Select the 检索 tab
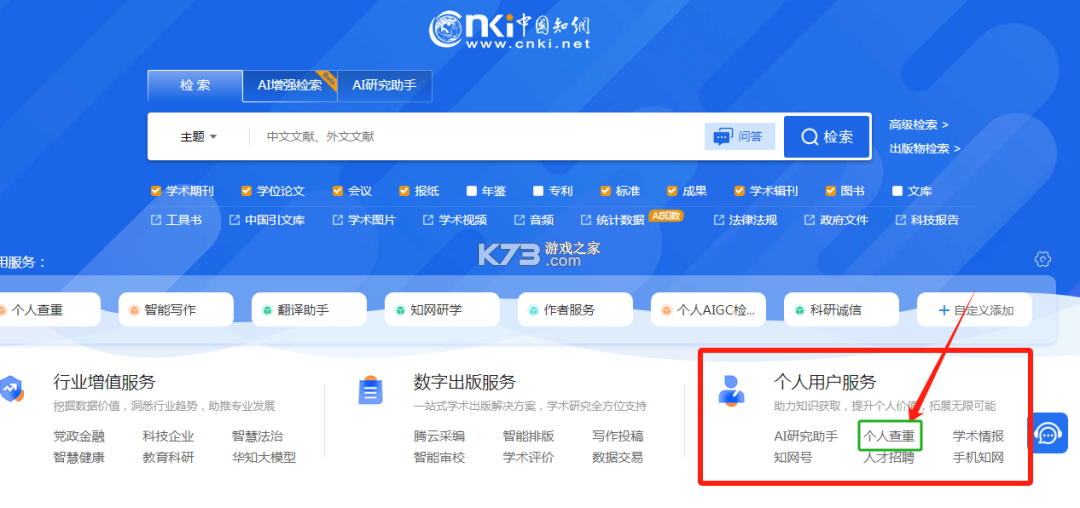The height and width of the screenshot is (508, 1080). 195,85
